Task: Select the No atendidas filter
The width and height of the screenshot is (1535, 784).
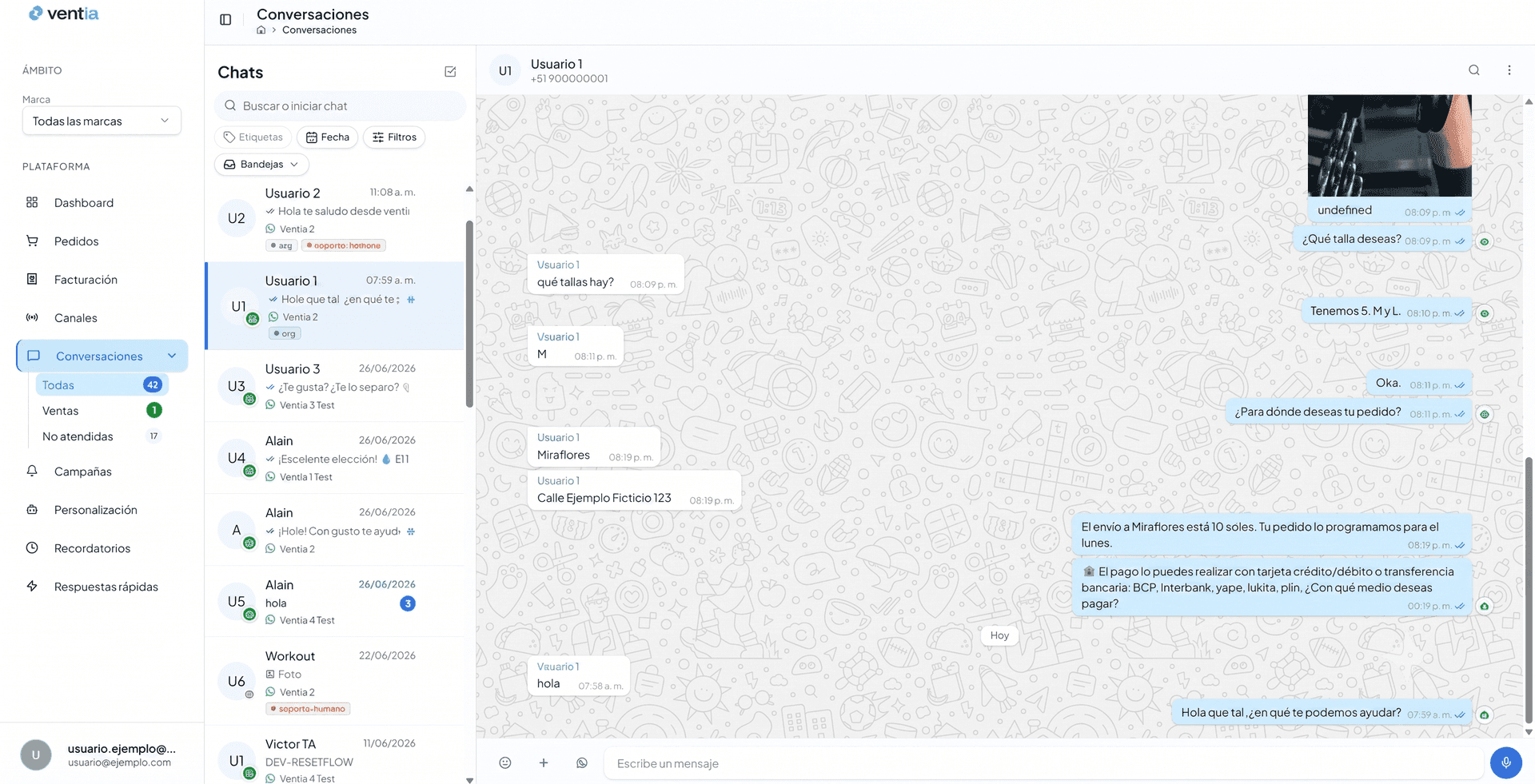Action: [x=102, y=436]
